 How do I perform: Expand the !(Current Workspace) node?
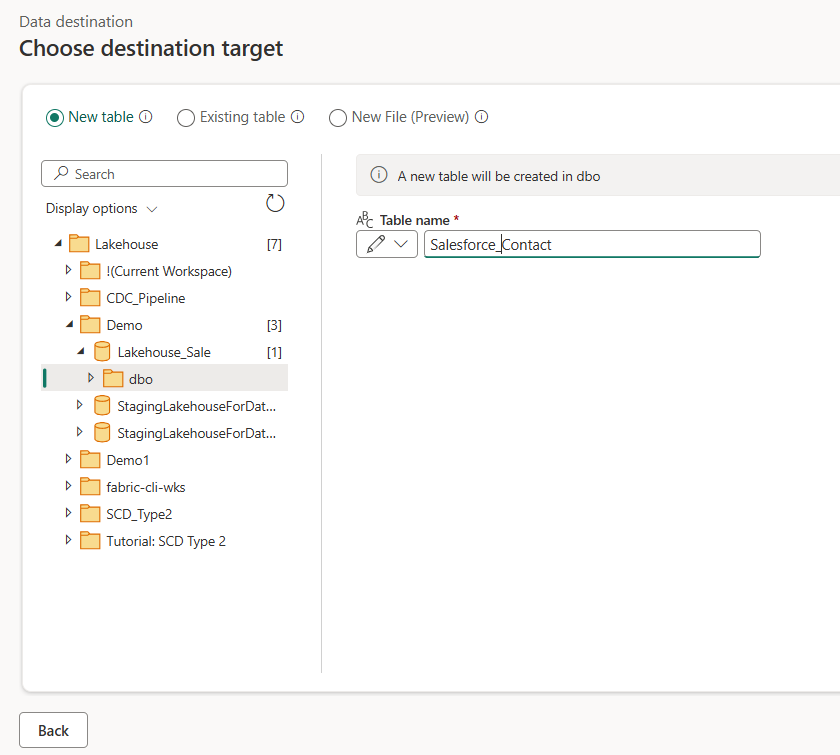68,270
